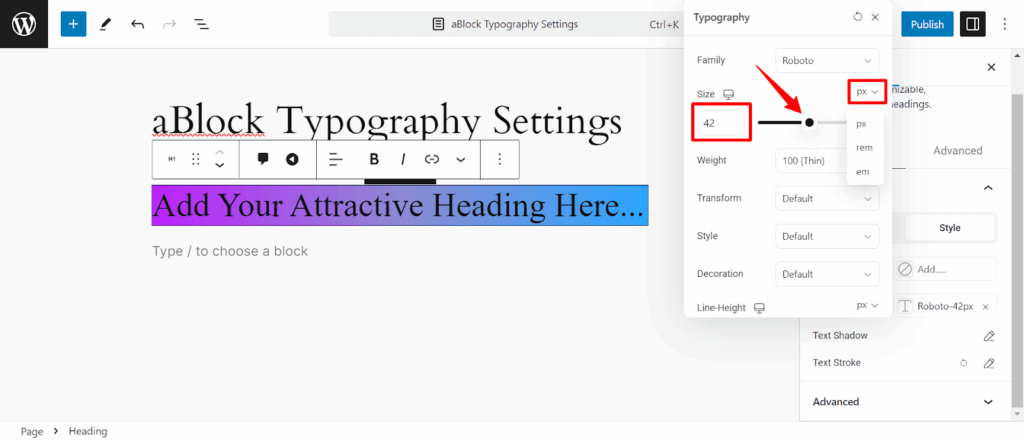Click the Type / to choose a block placeholder

coord(230,251)
